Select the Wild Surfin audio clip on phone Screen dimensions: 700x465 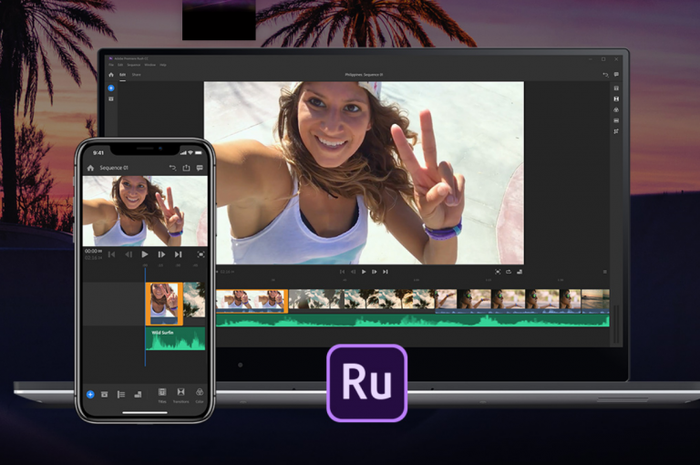coord(175,339)
